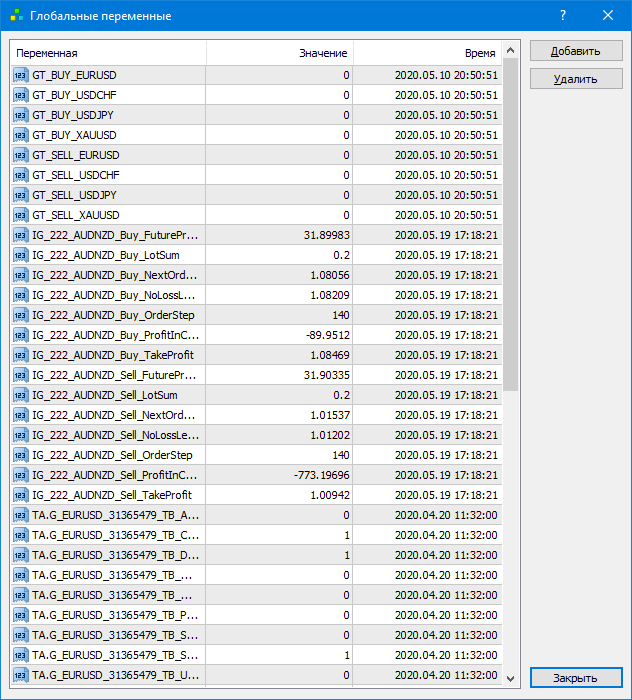The width and height of the screenshot is (632, 700).
Task: Click the icon beside IG_222_AUDNZD_Buy_NoLossL...
Action: point(21,295)
